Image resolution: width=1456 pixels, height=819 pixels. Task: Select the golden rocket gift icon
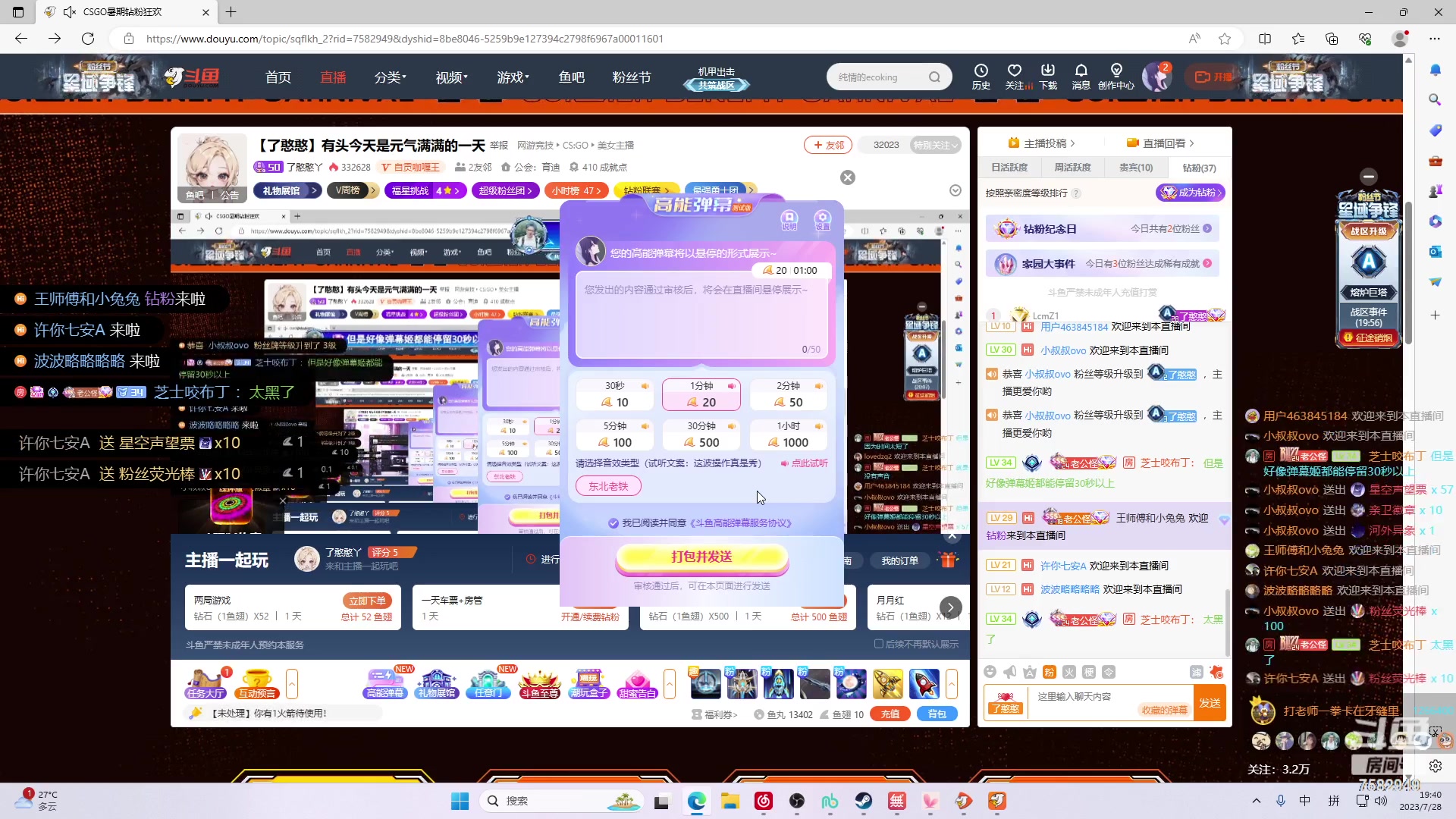tap(887, 683)
